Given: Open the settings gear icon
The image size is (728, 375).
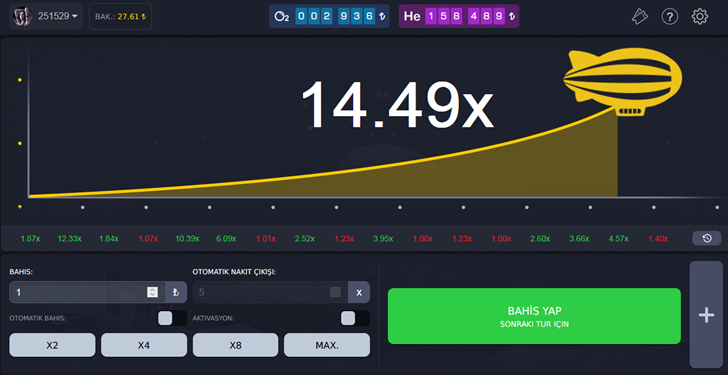Looking at the screenshot, I should pos(700,17).
